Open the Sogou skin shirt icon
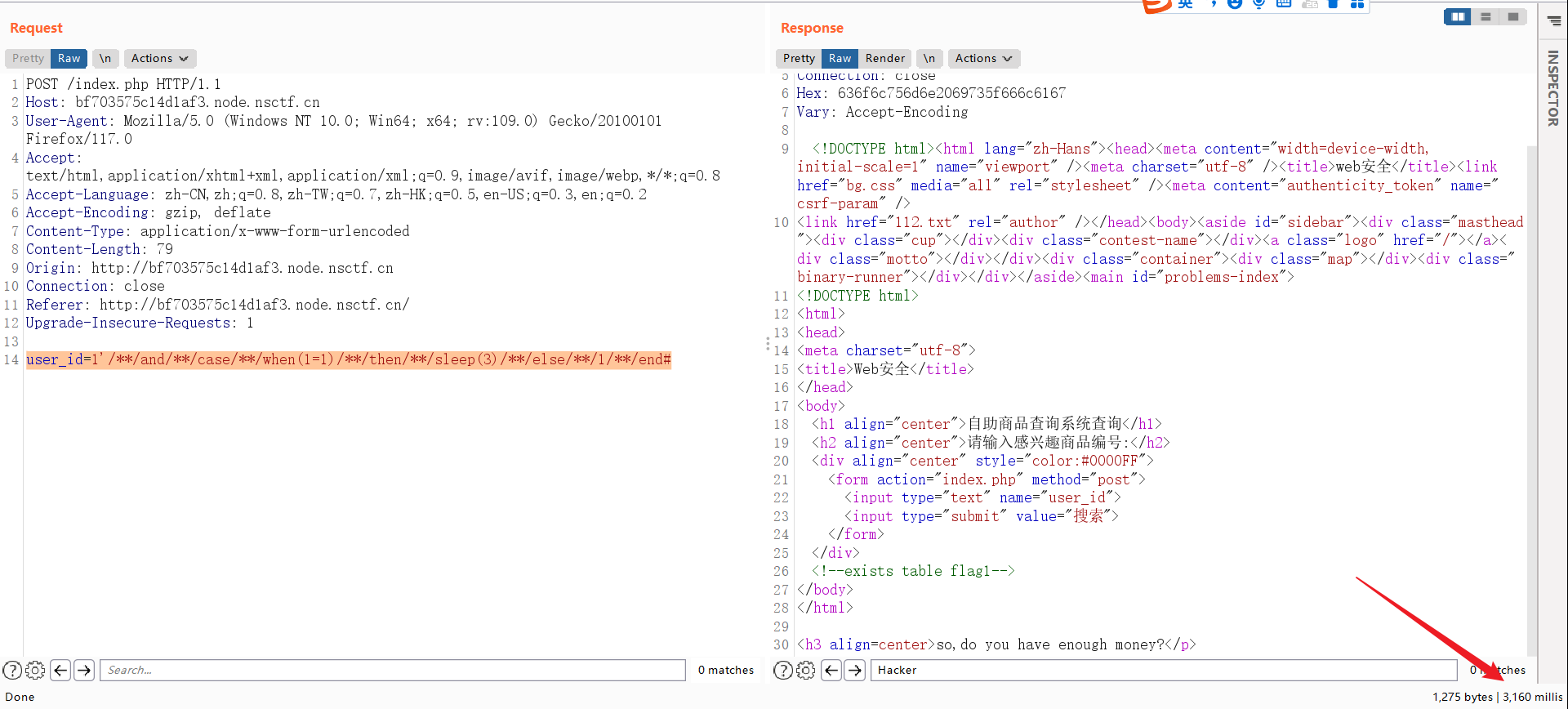The height and width of the screenshot is (709, 1568). pyautogui.click(x=1333, y=4)
